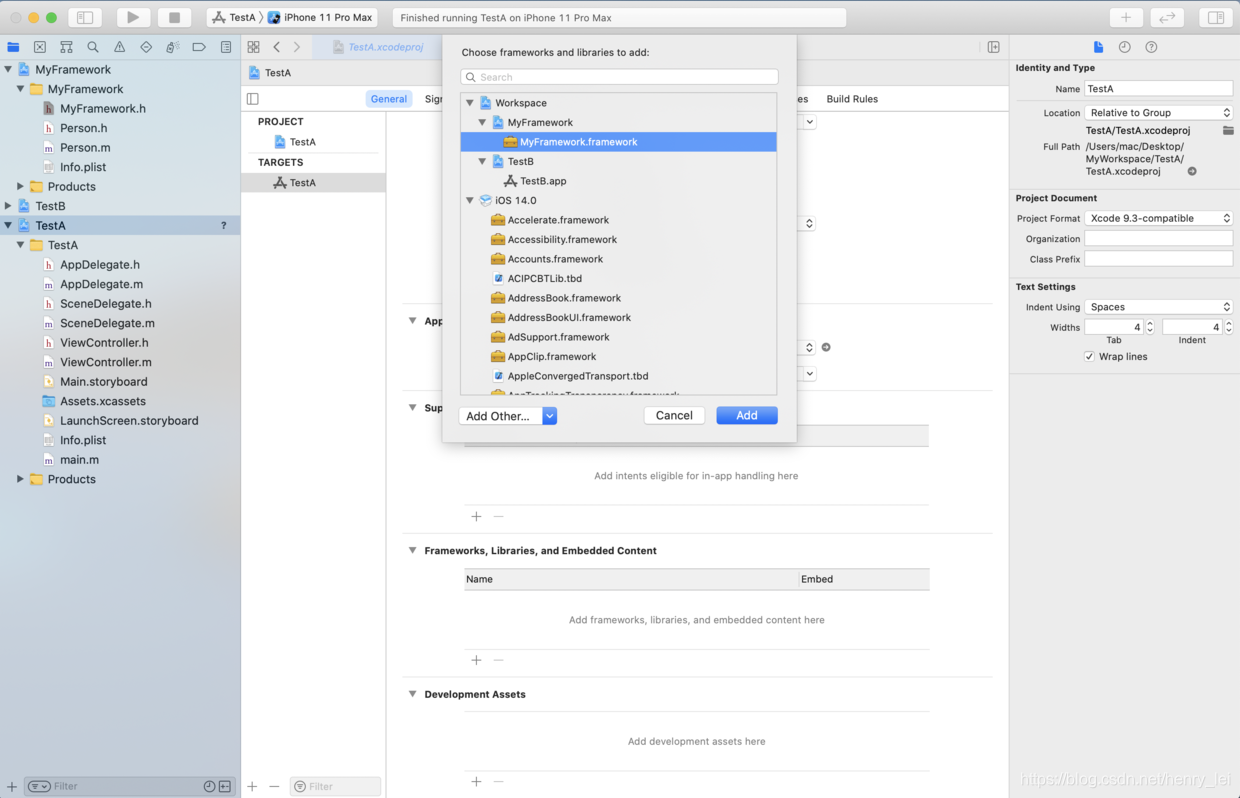Open related items grid icon
This screenshot has width=1240, height=798.
click(x=253, y=47)
